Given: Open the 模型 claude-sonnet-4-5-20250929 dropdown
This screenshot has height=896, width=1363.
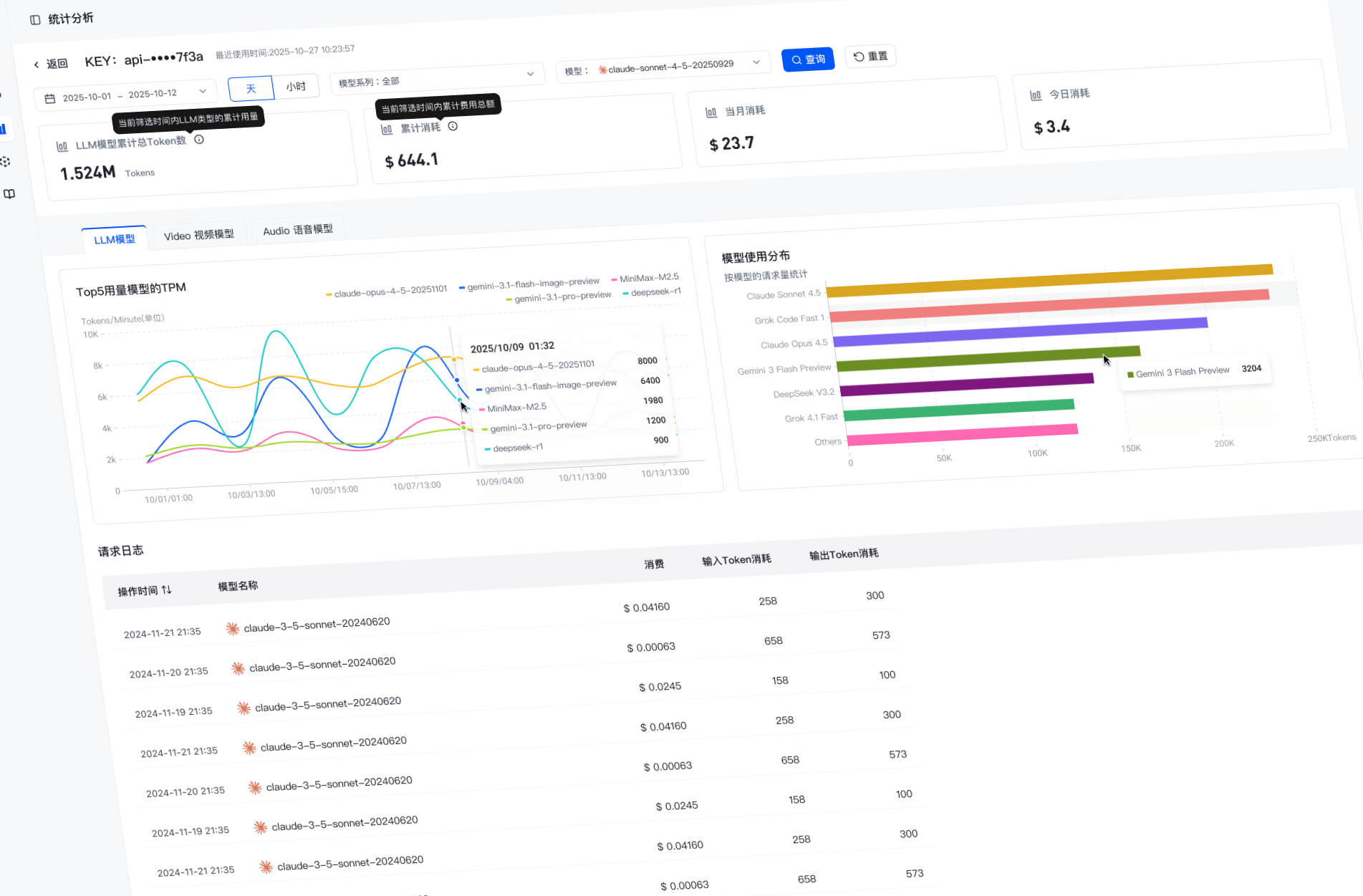Looking at the screenshot, I should 663,67.
